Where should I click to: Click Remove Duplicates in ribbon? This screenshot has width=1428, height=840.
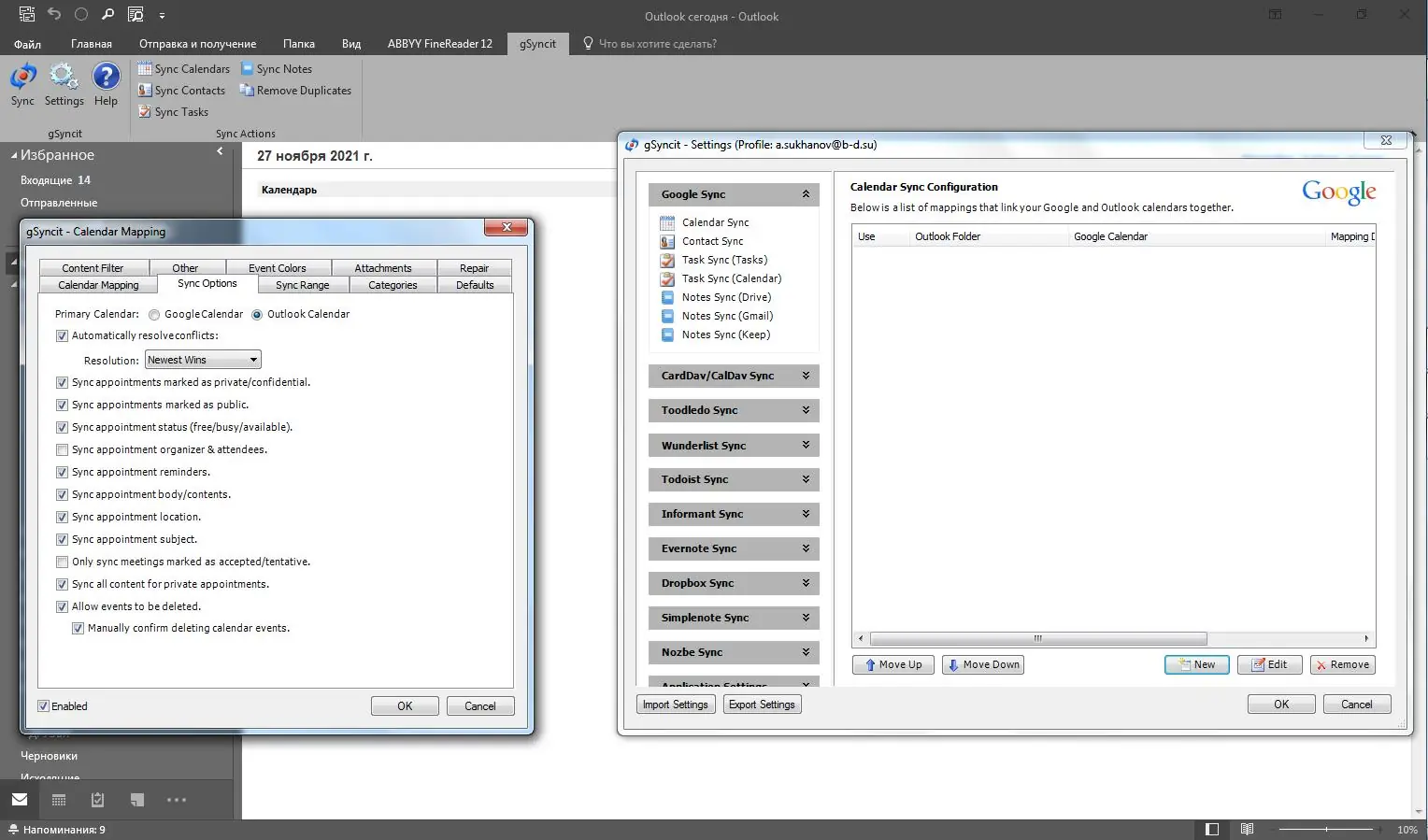[x=295, y=91]
